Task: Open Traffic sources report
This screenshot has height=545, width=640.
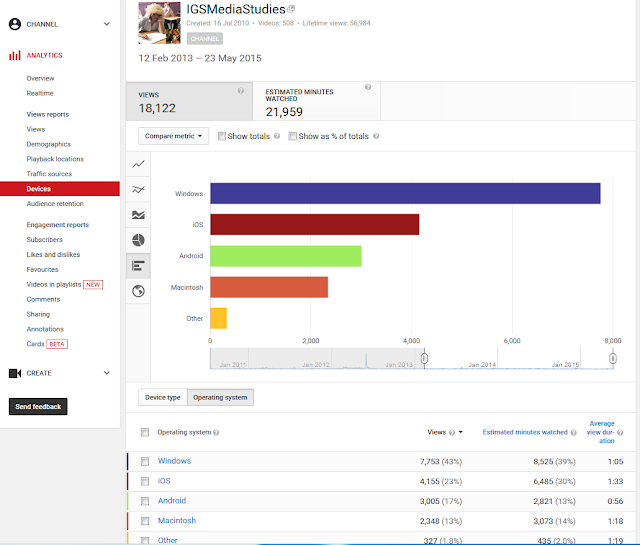Action: [x=49, y=174]
